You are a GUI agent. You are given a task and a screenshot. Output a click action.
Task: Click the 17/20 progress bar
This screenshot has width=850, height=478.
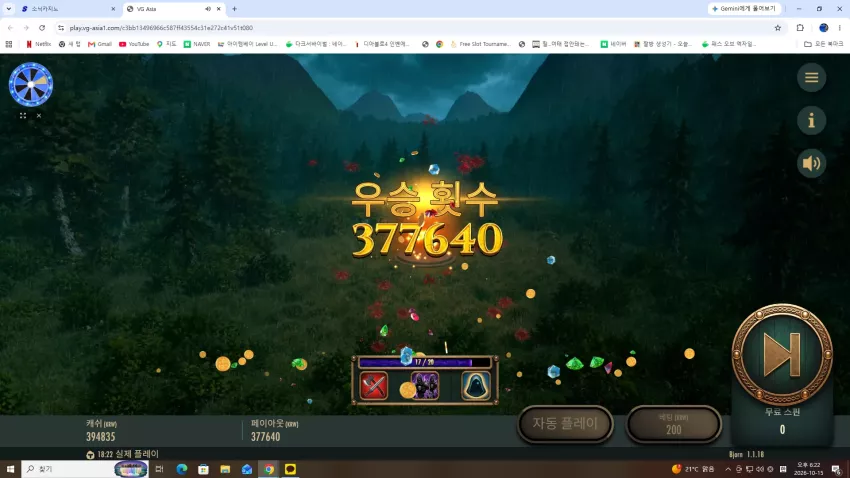pos(424,362)
